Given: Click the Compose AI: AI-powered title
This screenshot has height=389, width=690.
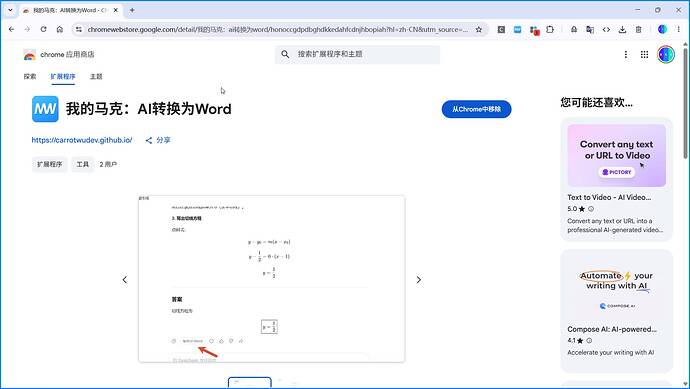Looking at the screenshot, I should (612, 329).
